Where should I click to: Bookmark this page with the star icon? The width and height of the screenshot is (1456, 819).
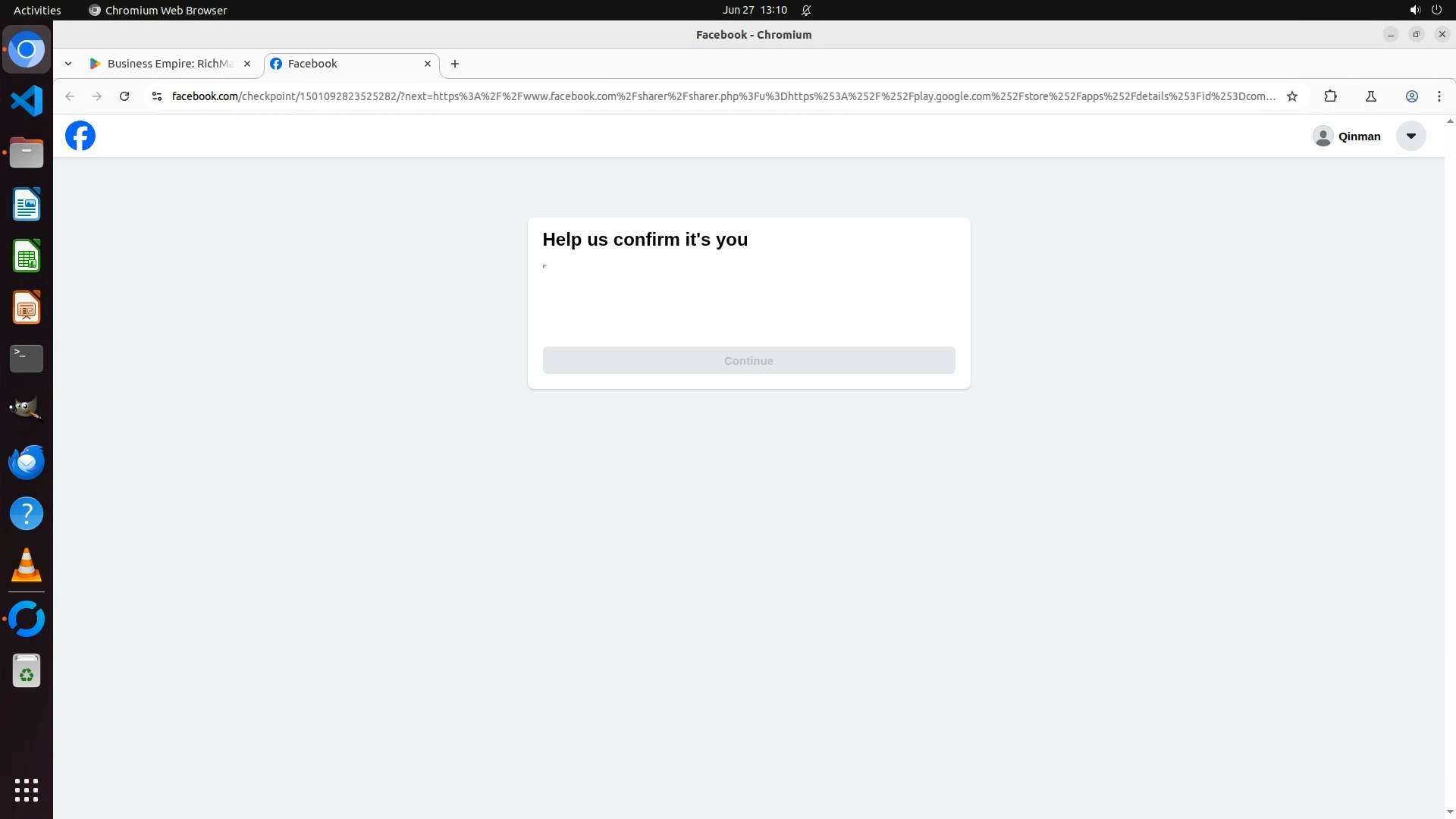(1292, 96)
